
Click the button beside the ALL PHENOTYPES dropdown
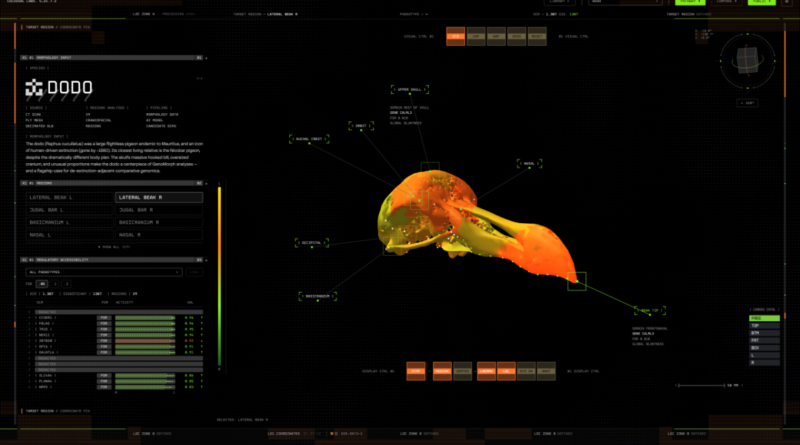pyautogui.click(x=194, y=272)
